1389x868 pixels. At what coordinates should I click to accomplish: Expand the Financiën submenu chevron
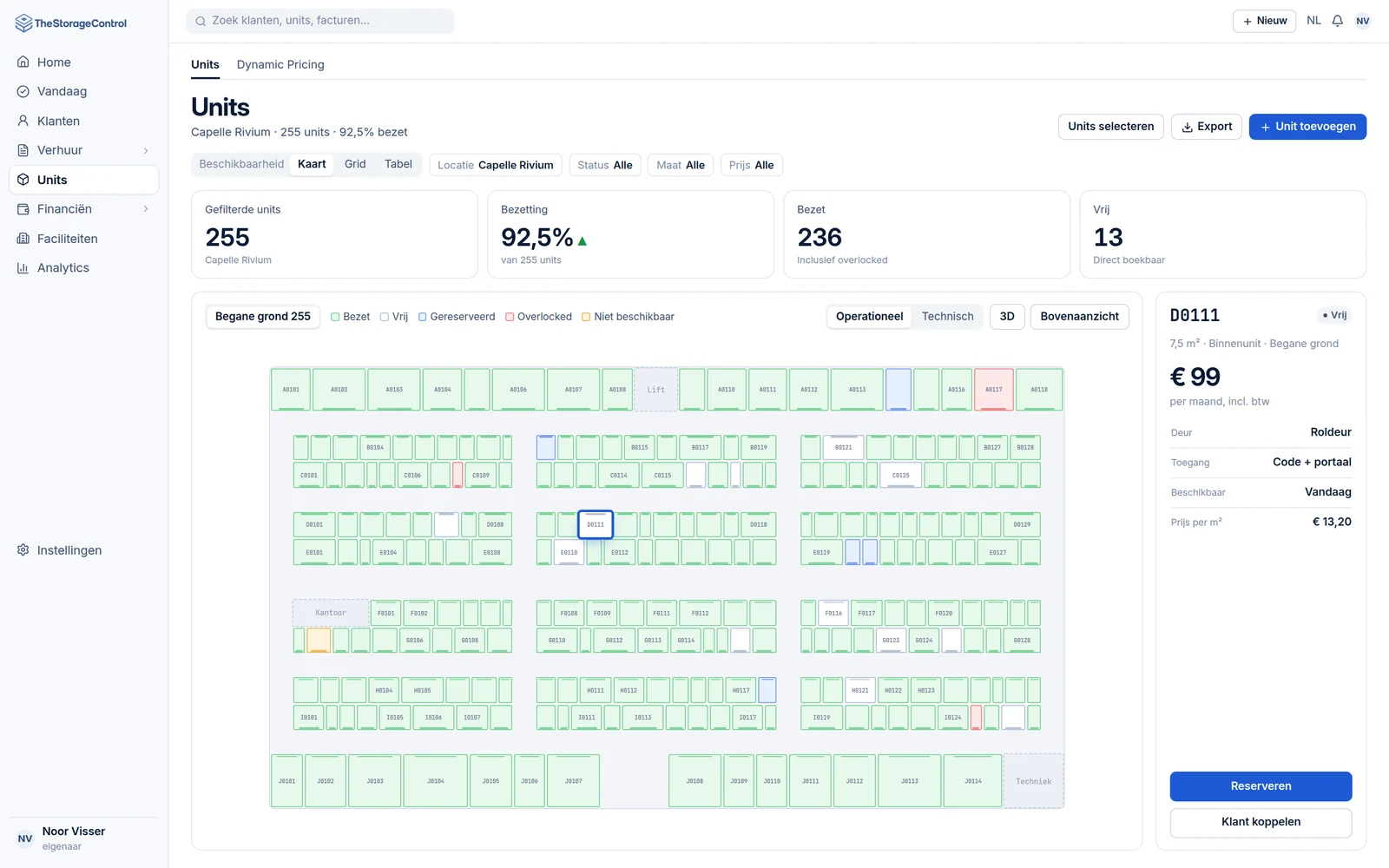click(x=146, y=209)
